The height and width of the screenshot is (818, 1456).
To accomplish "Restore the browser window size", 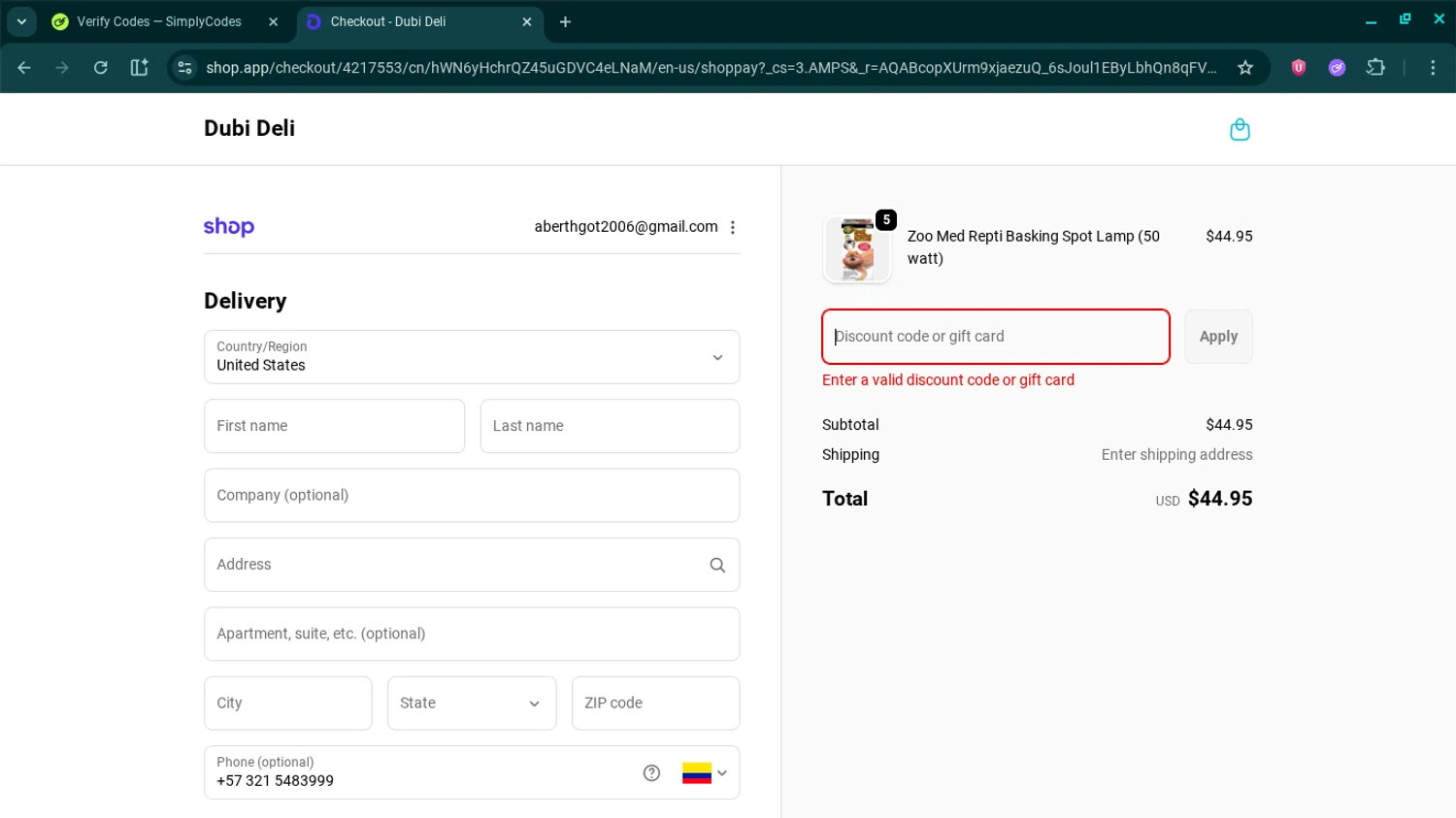I will [x=1405, y=19].
